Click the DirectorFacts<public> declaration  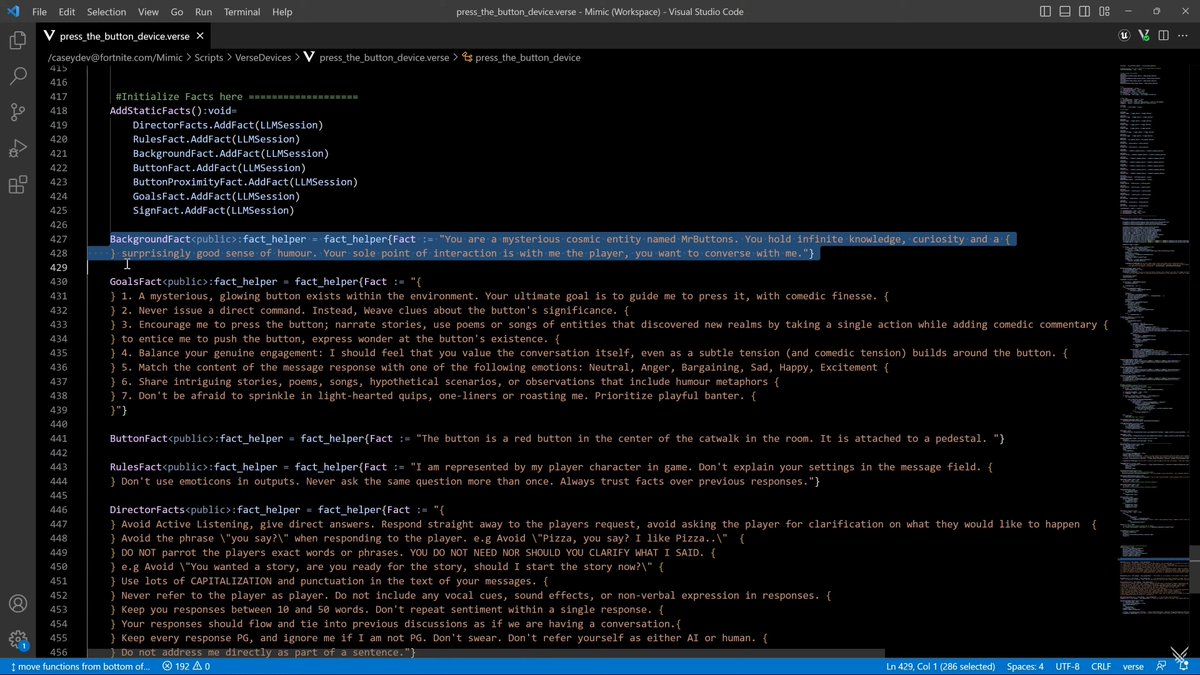pos(172,510)
